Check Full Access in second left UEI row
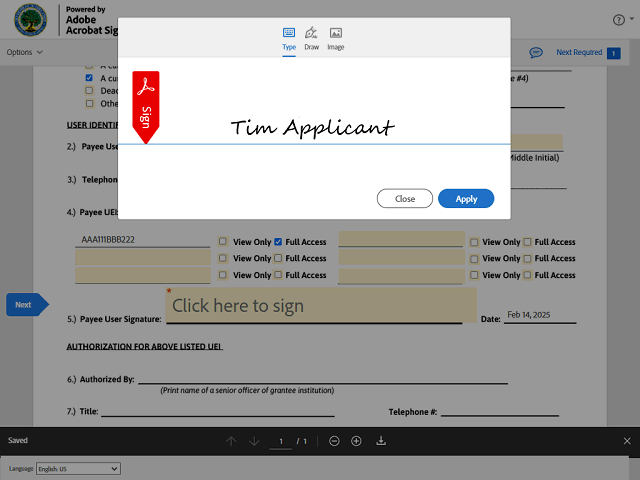 [x=278, y=258]
